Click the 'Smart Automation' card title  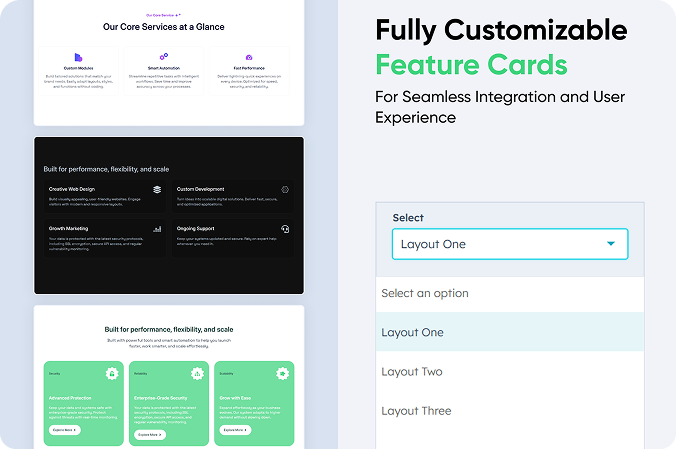(164, 68)
